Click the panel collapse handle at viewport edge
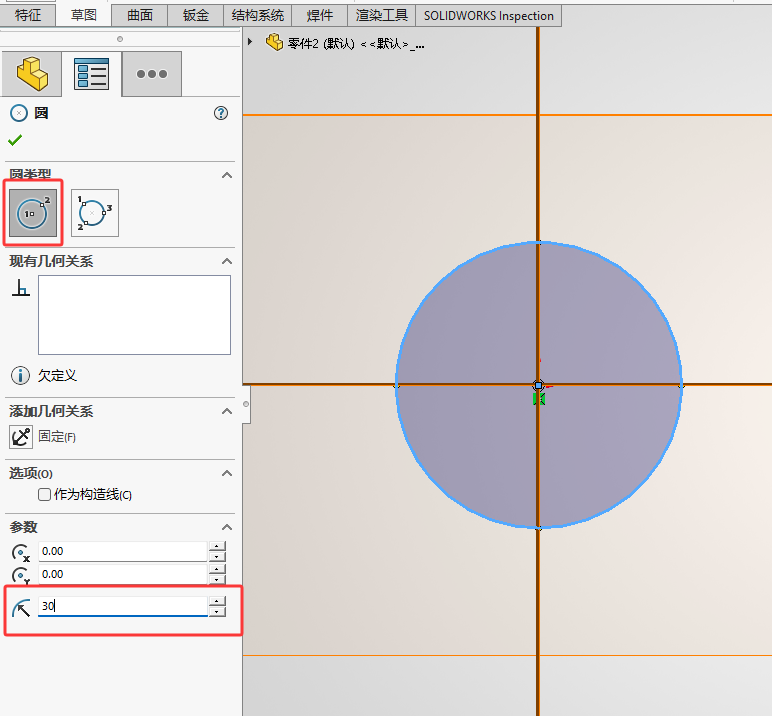Viewport: 772px width, 716px height. pyautogui.click(x=246, y=404)
